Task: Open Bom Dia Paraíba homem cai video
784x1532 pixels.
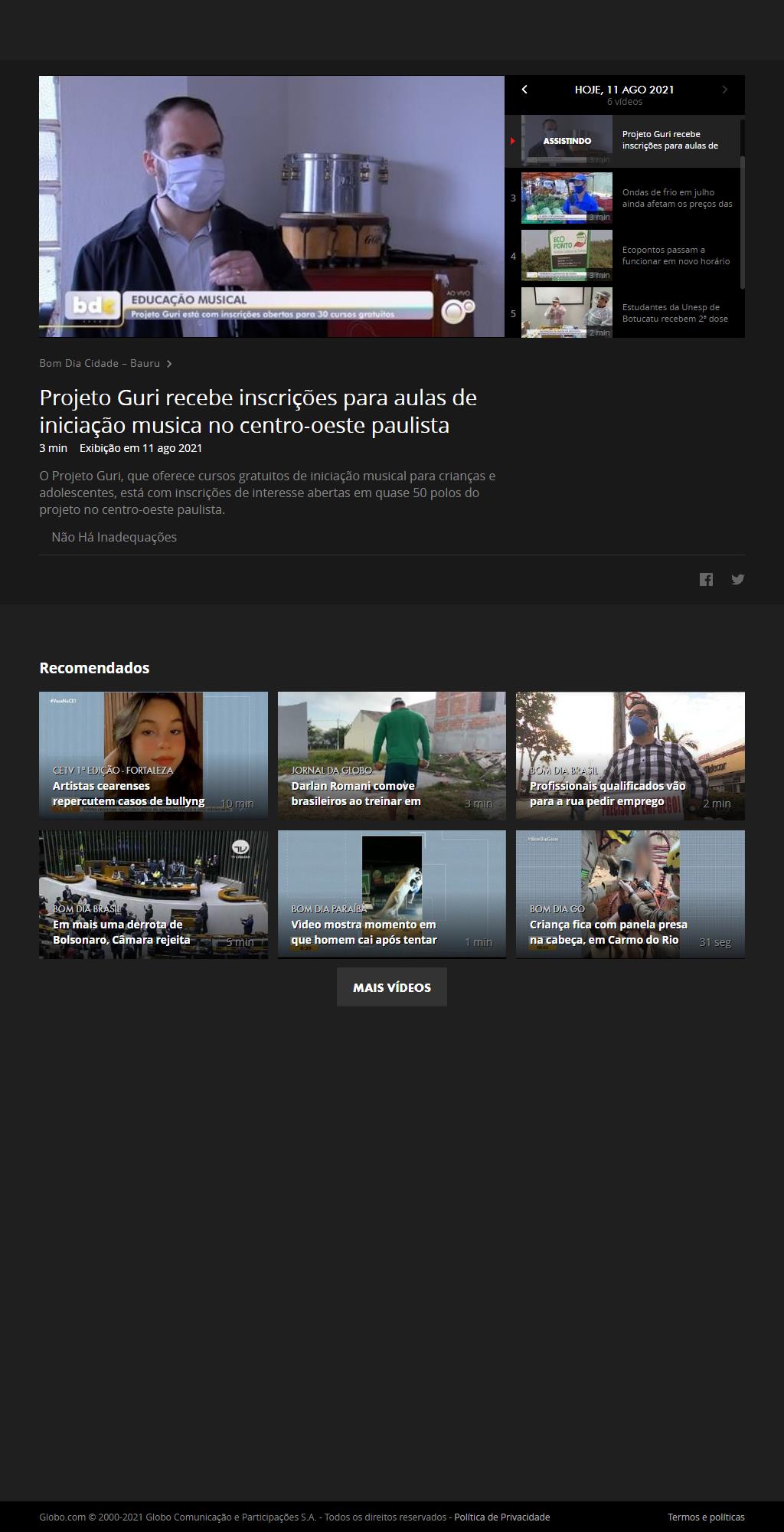Action: [x=391, y=894]
